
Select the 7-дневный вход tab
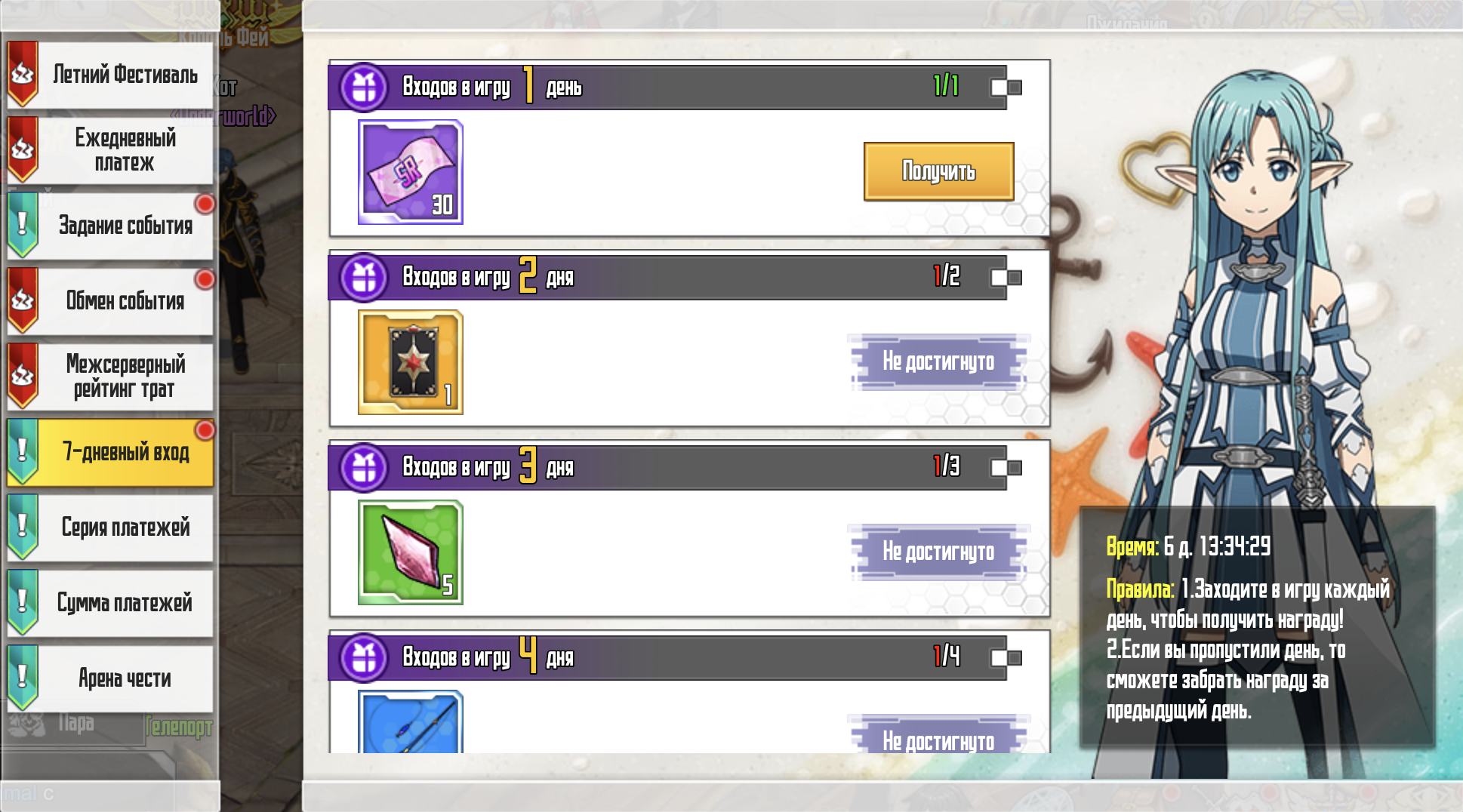[110, 452]
